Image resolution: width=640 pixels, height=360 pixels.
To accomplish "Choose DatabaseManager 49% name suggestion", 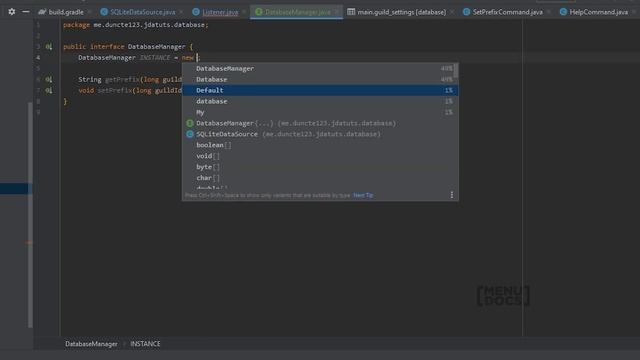I will click(x=320, y=69).
